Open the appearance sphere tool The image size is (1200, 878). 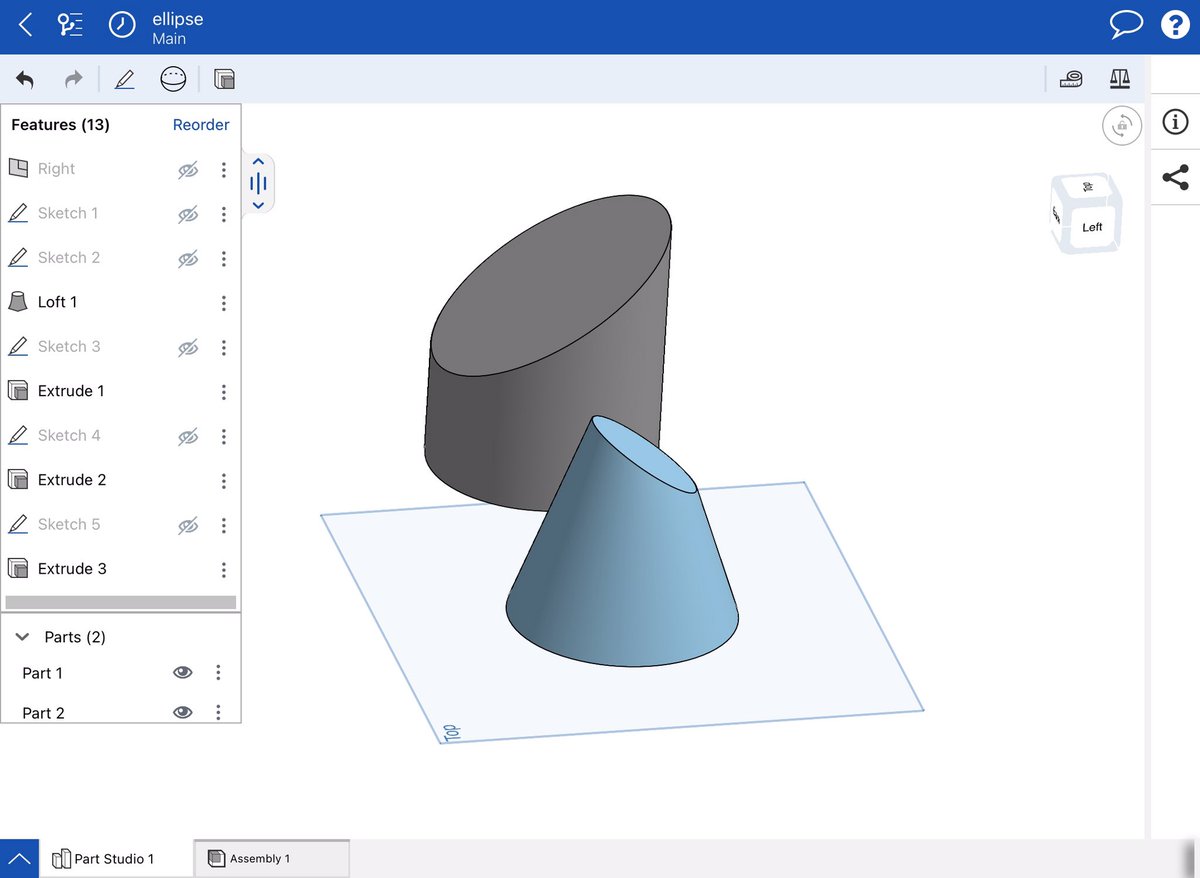[x=173, y=79]
